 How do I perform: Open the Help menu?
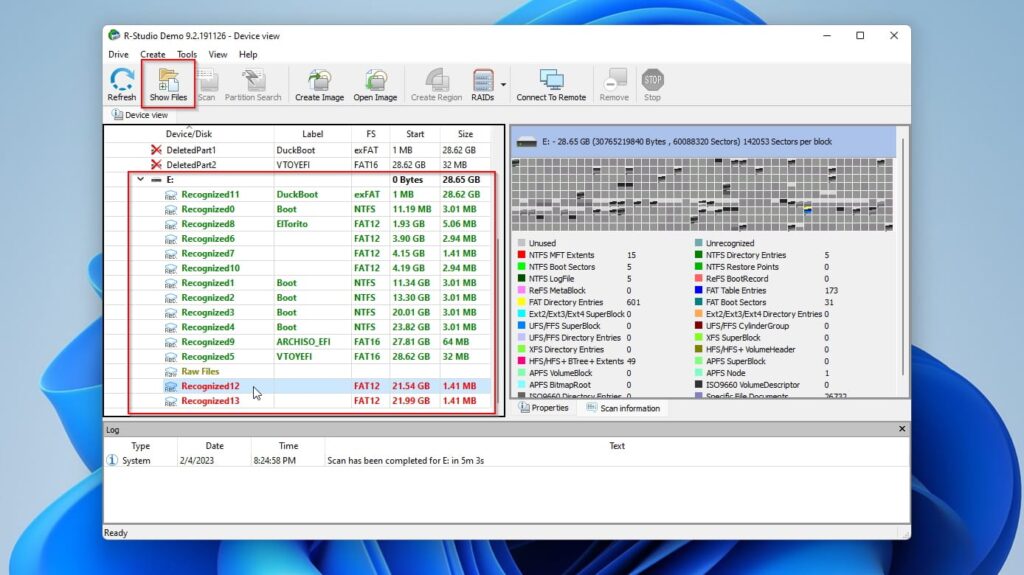coord(248,54)
